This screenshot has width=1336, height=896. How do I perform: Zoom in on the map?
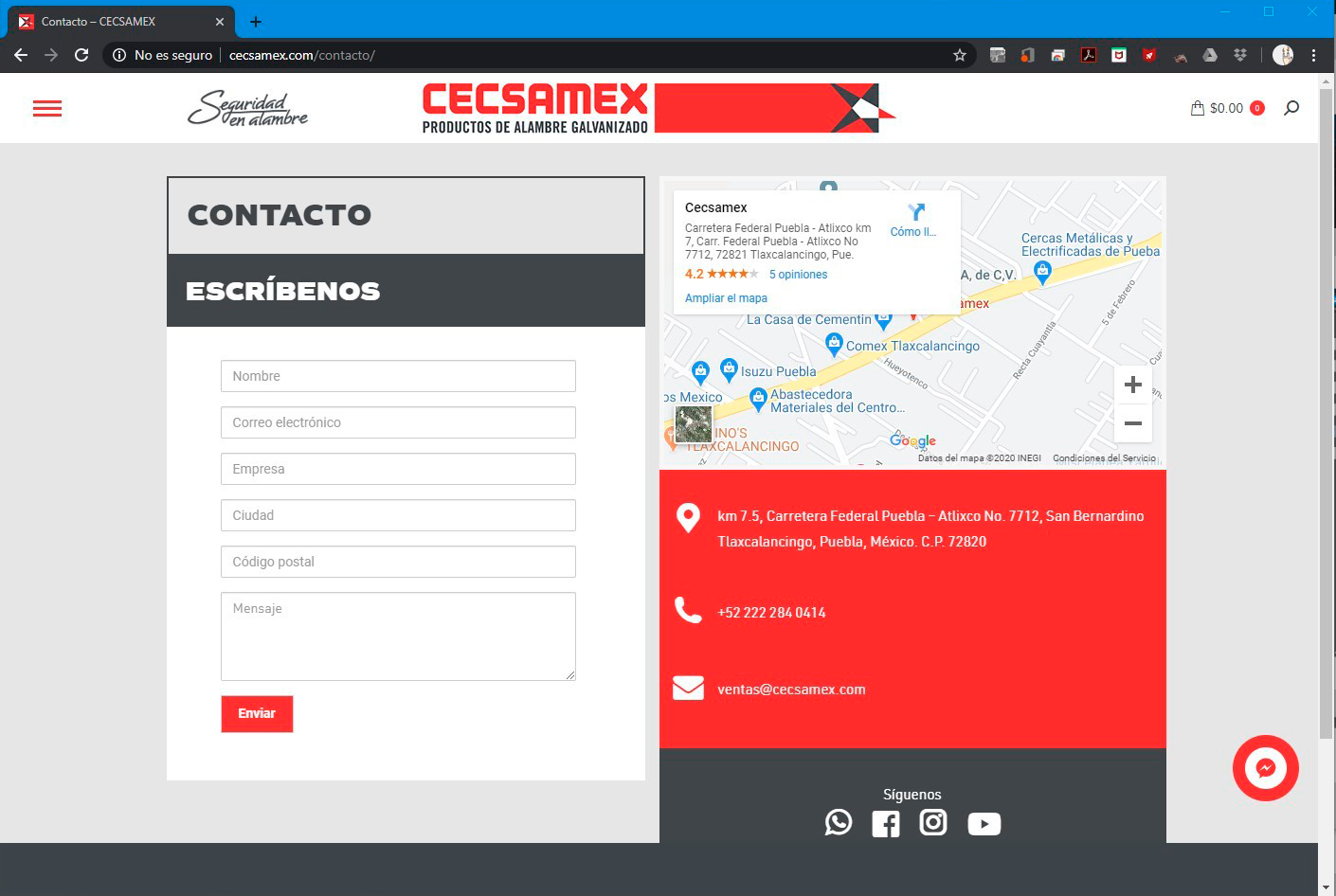click(x=1133, y=385)
